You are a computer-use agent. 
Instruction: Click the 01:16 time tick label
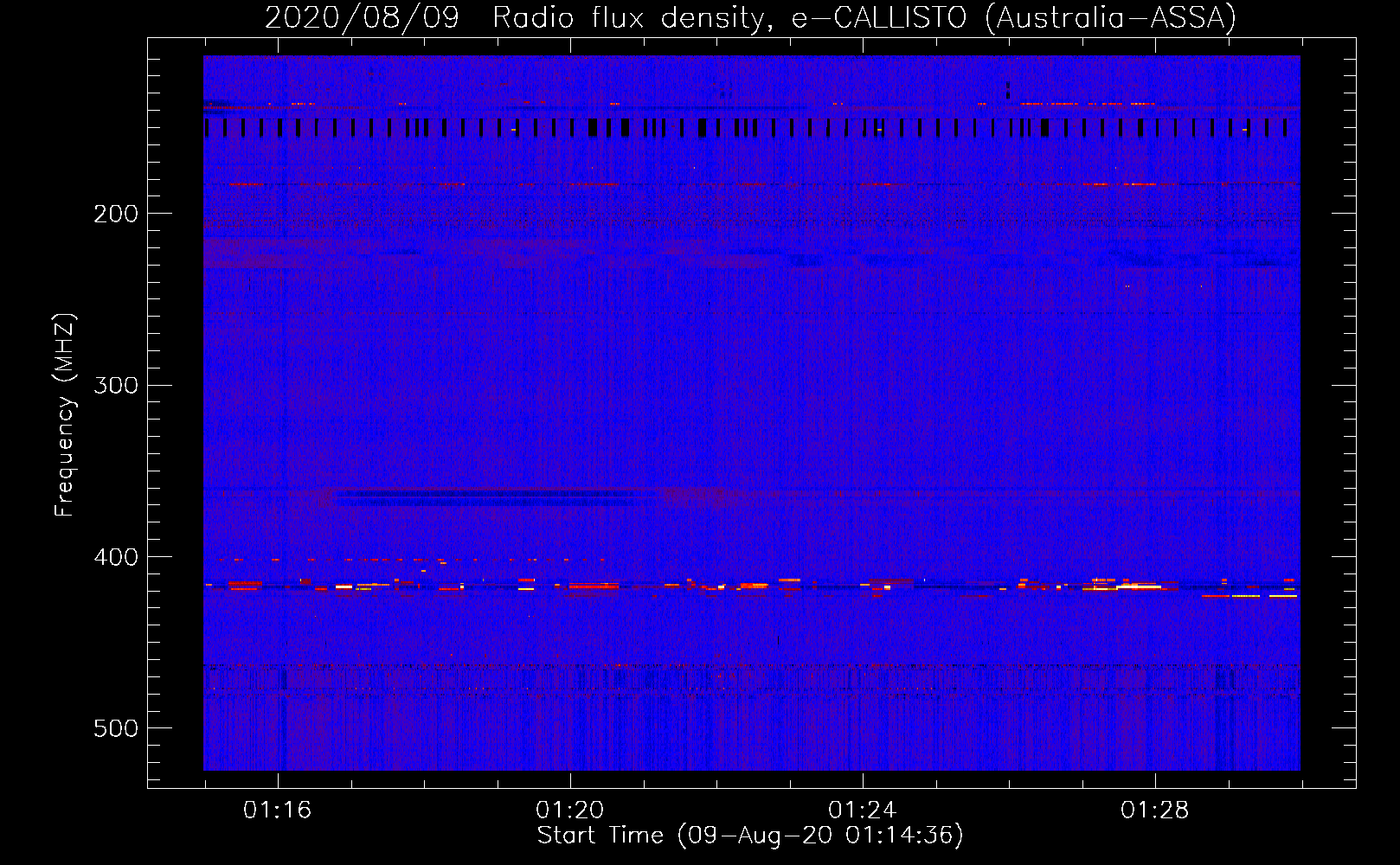(277, 811)
